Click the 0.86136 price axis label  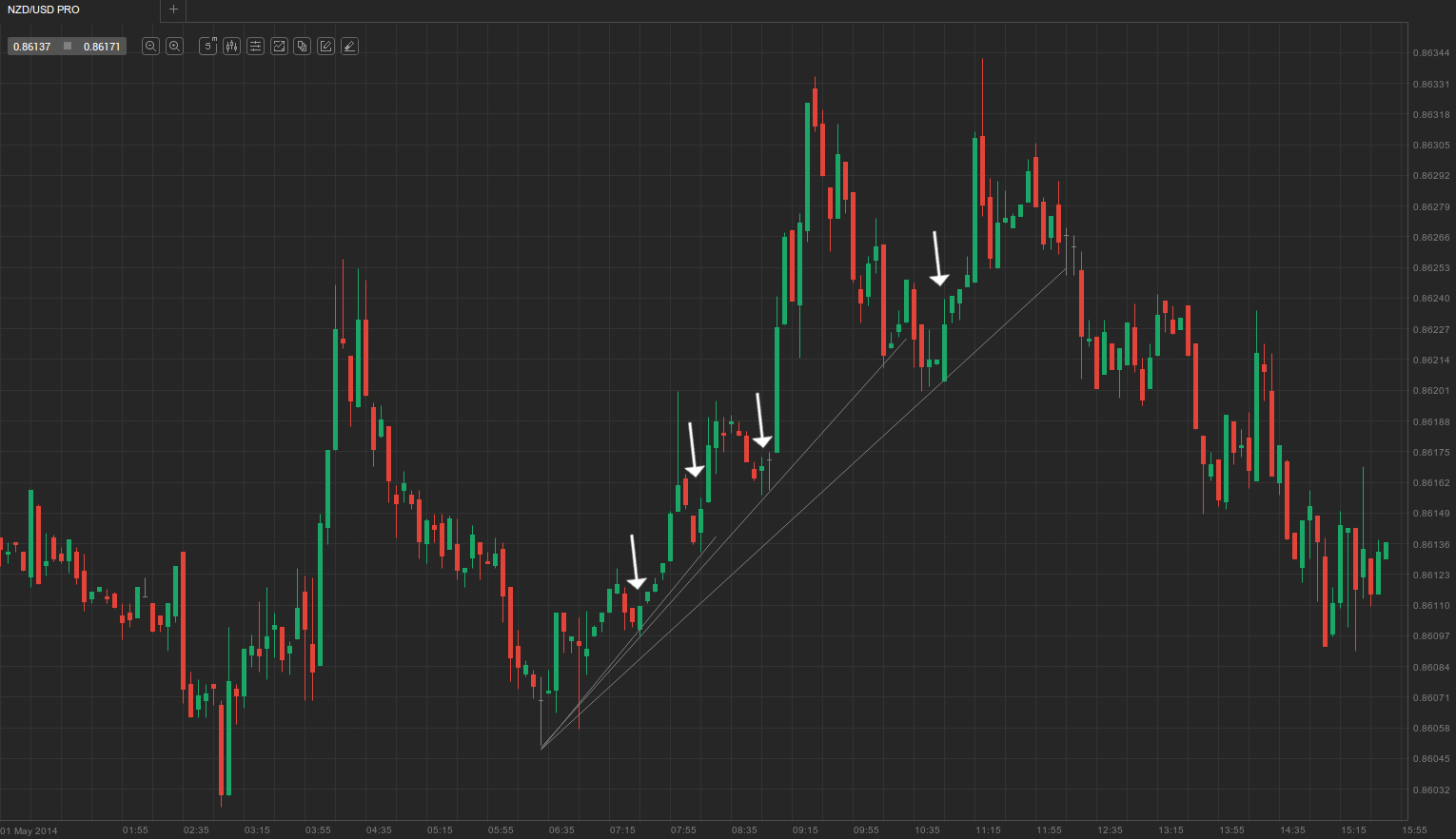tap(1431, 545)
